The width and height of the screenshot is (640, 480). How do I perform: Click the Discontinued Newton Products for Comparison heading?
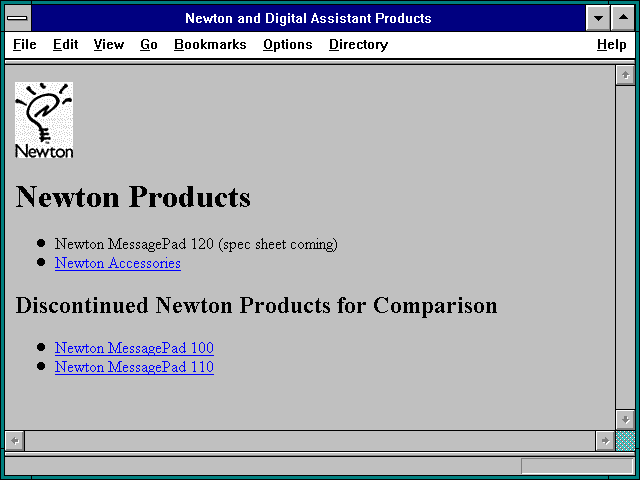point(256,306)
